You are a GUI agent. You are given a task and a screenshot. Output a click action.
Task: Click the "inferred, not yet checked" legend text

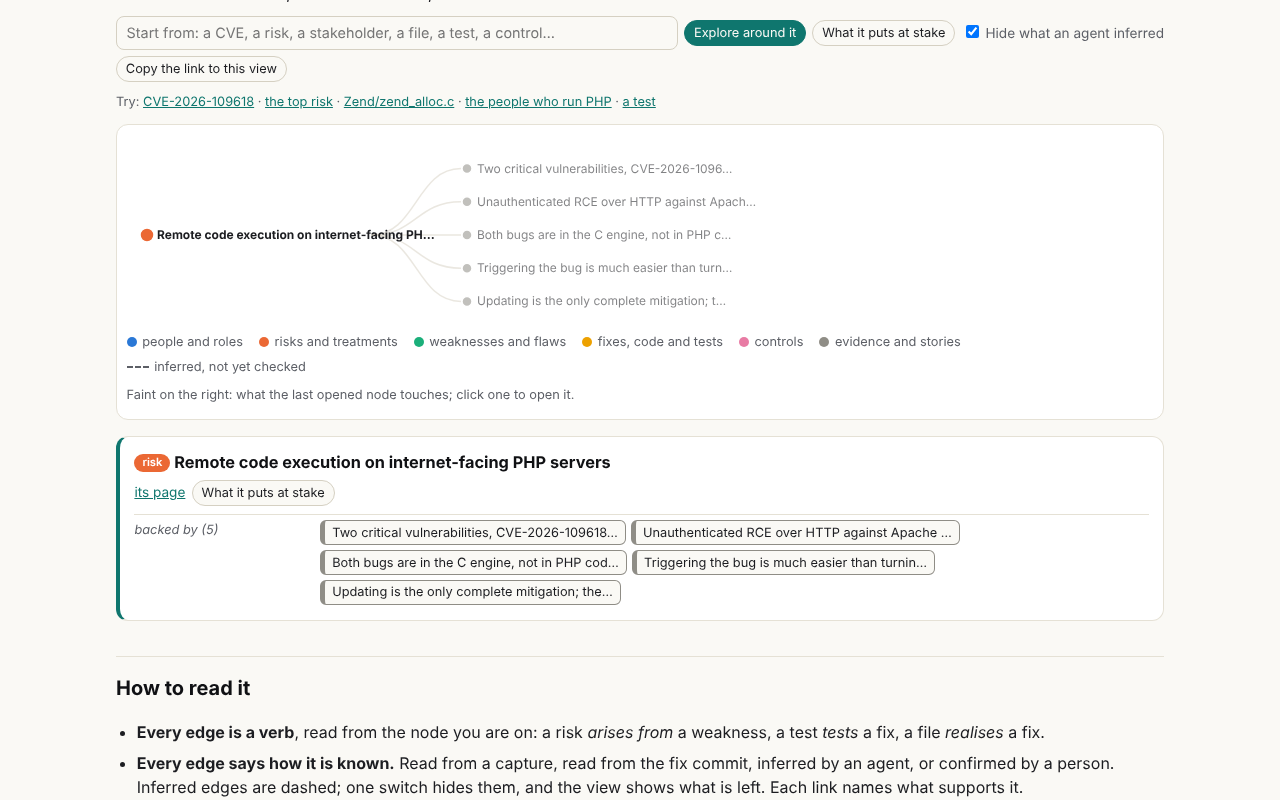click(x=230, y=367)
